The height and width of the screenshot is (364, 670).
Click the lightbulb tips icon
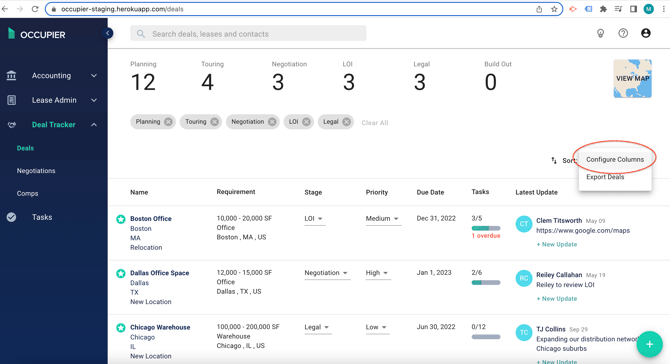(600, 33)
